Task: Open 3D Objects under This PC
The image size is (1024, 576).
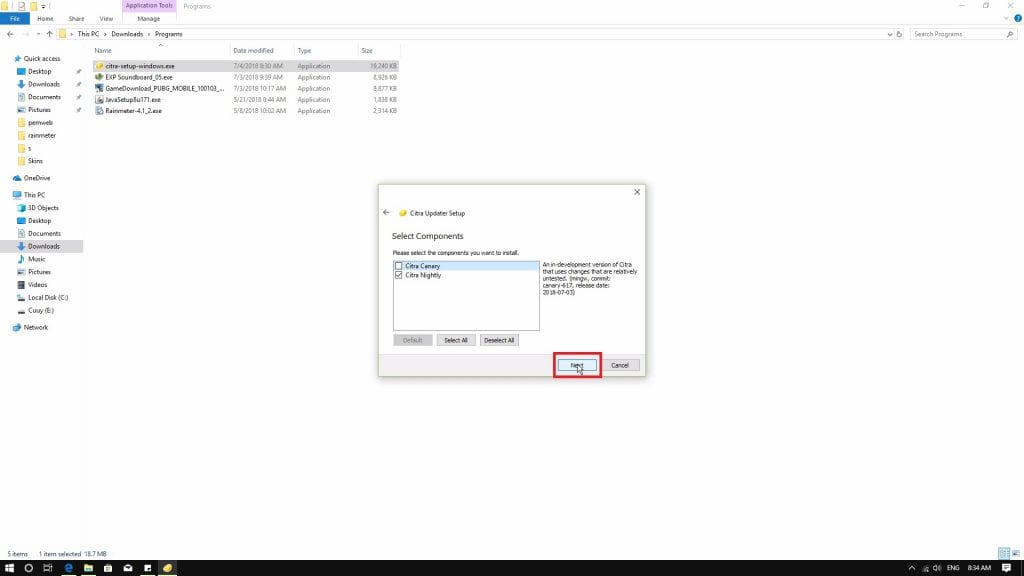Action: [x=43, y=208]
